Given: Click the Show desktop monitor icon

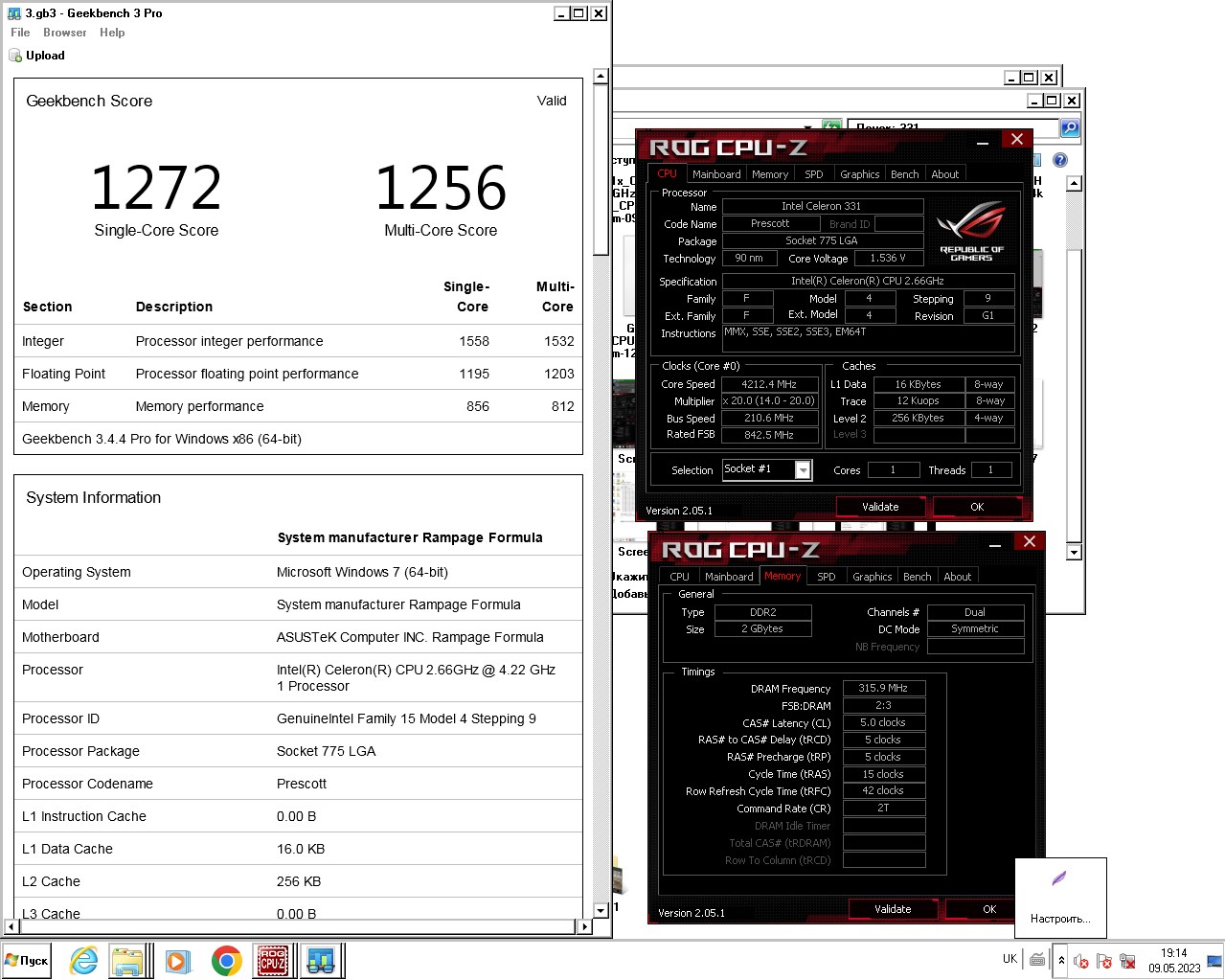Looking at the screenshot, I should [1214, 961].
